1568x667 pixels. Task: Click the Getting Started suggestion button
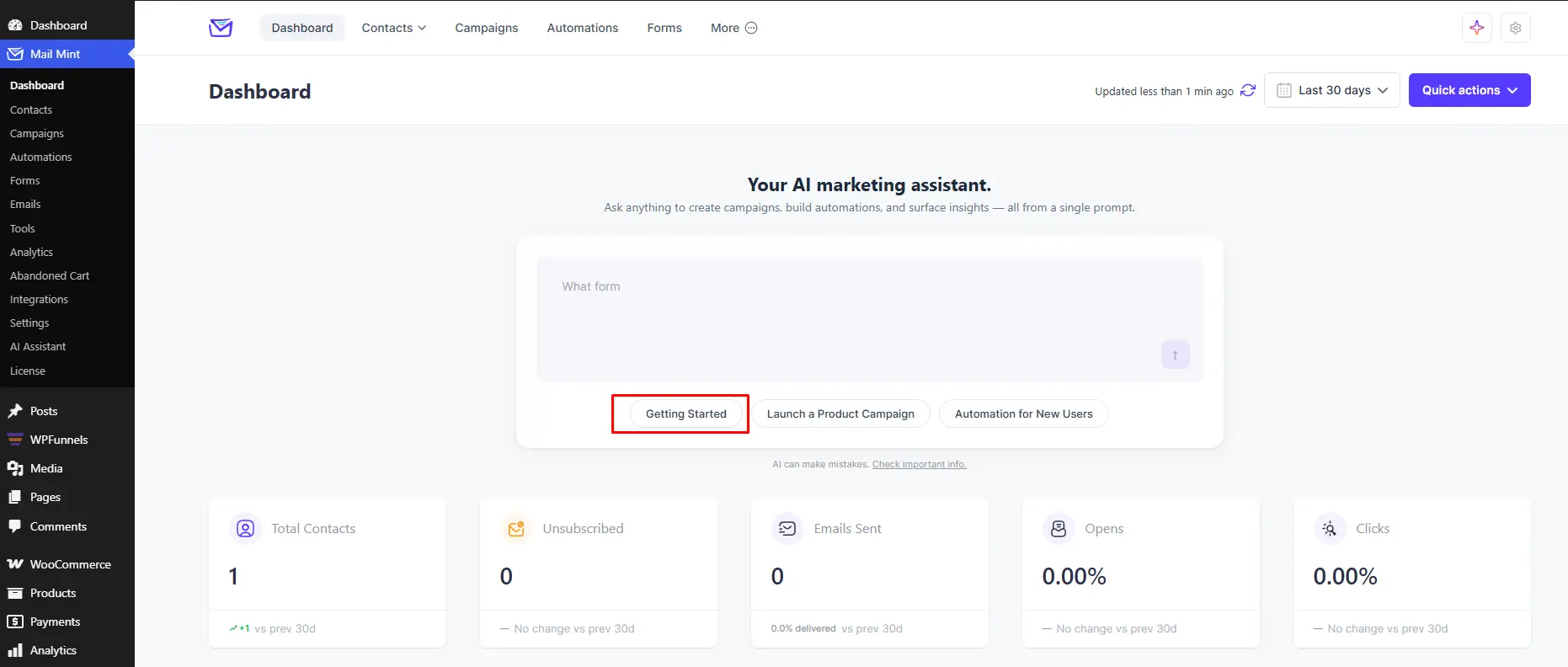click(685, 414)
